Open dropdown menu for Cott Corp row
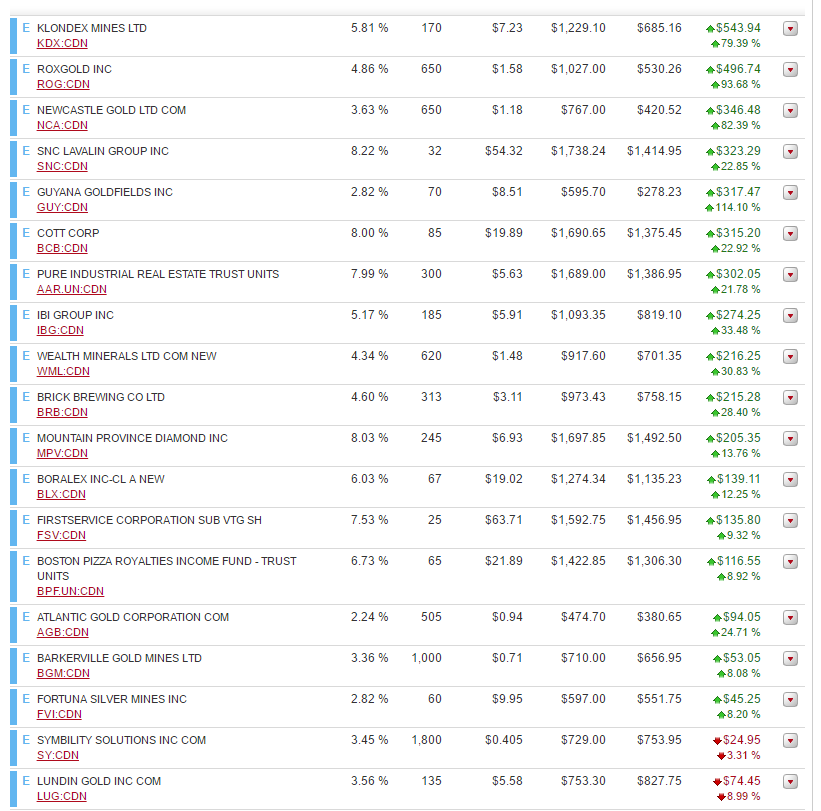 pos(790,234)
